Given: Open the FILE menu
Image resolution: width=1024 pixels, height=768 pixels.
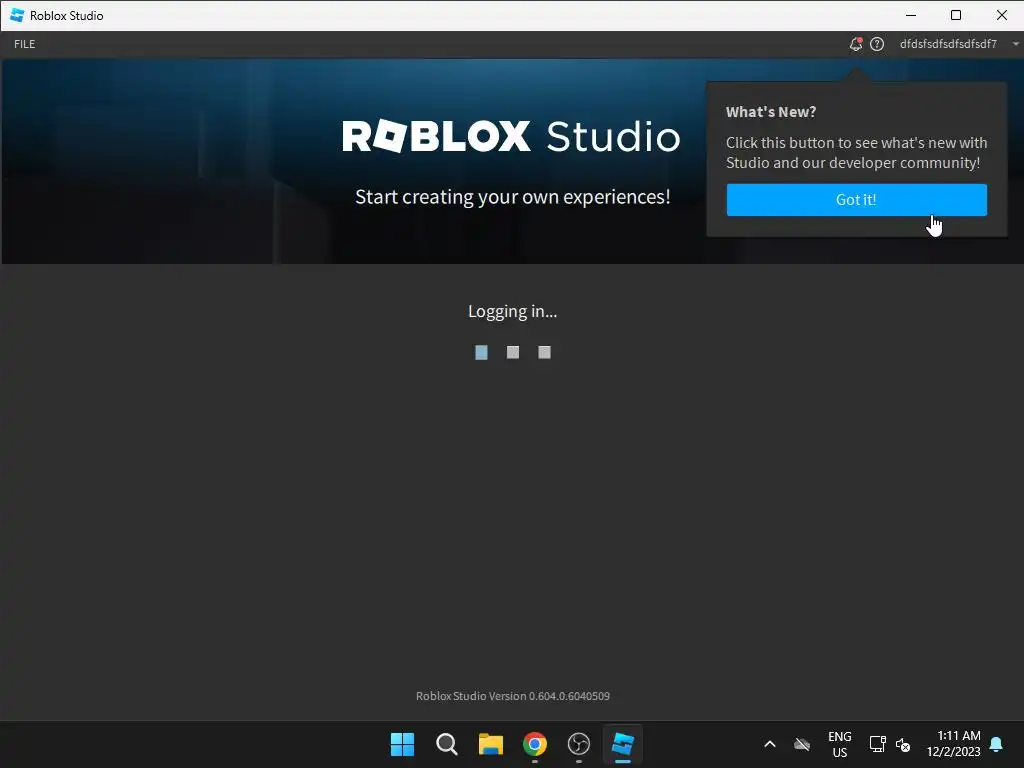Looking at the screenshot, I should (25, 44).
